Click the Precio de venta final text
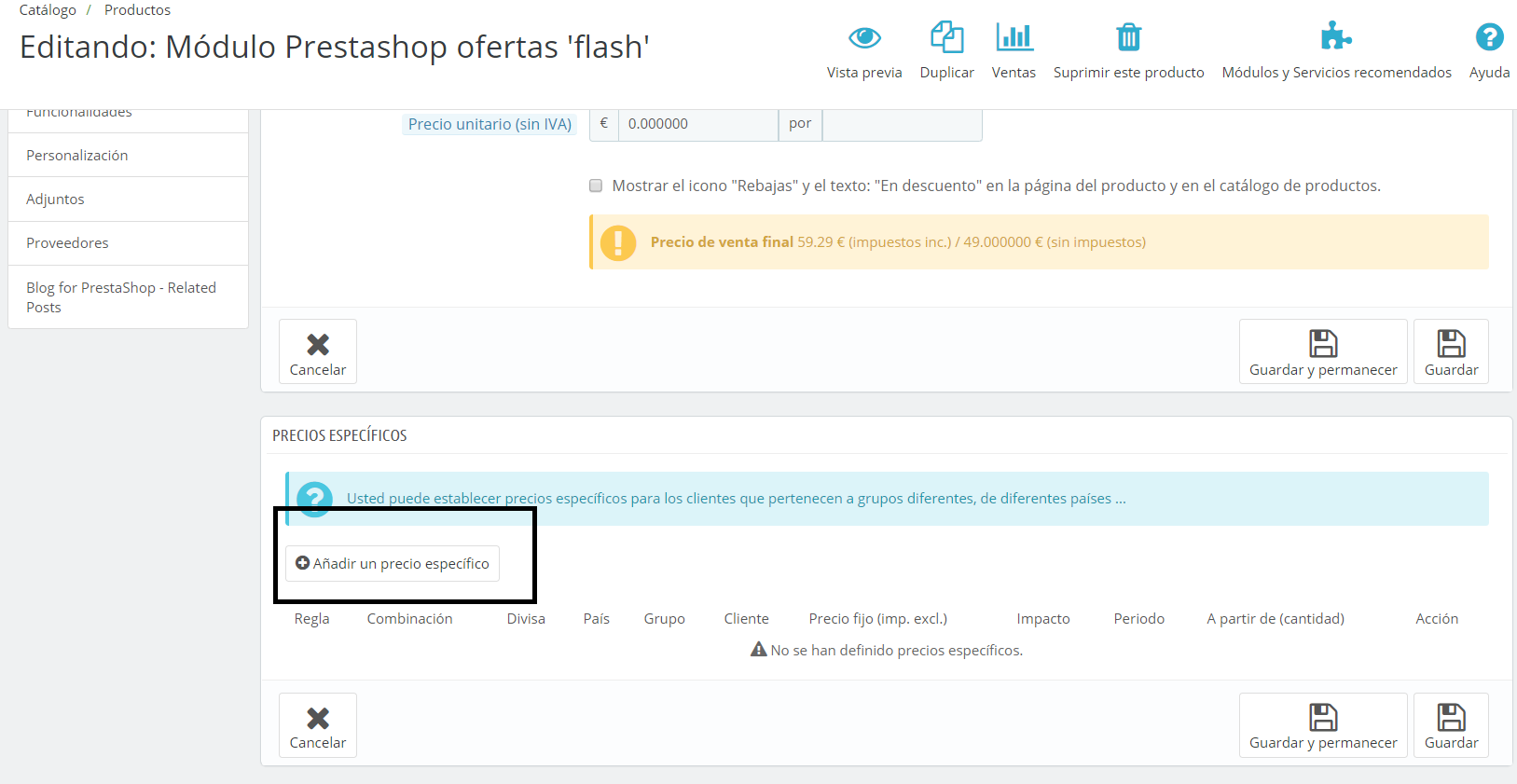The height and width of the screenshot is (784, 1517). [722, 242]
